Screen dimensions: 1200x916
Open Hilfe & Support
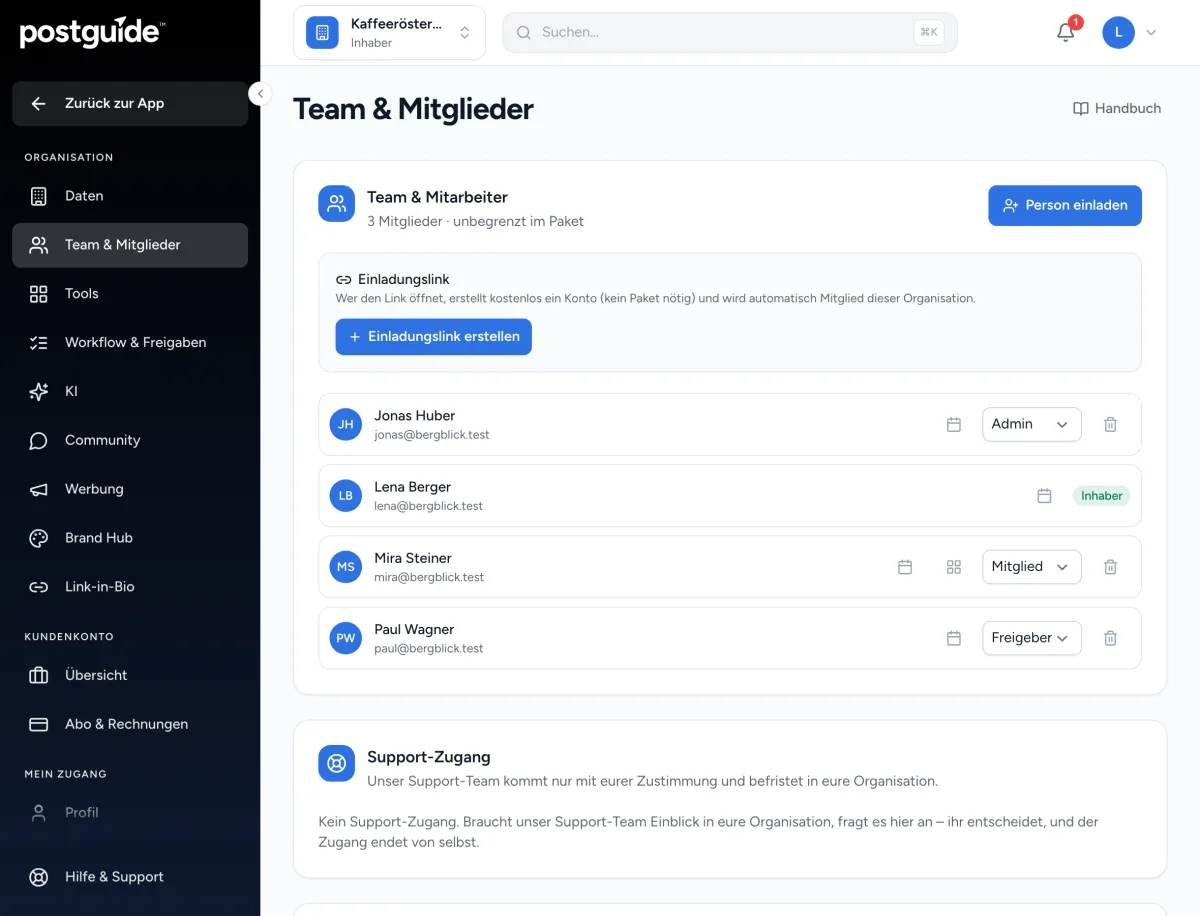point(130,877)
